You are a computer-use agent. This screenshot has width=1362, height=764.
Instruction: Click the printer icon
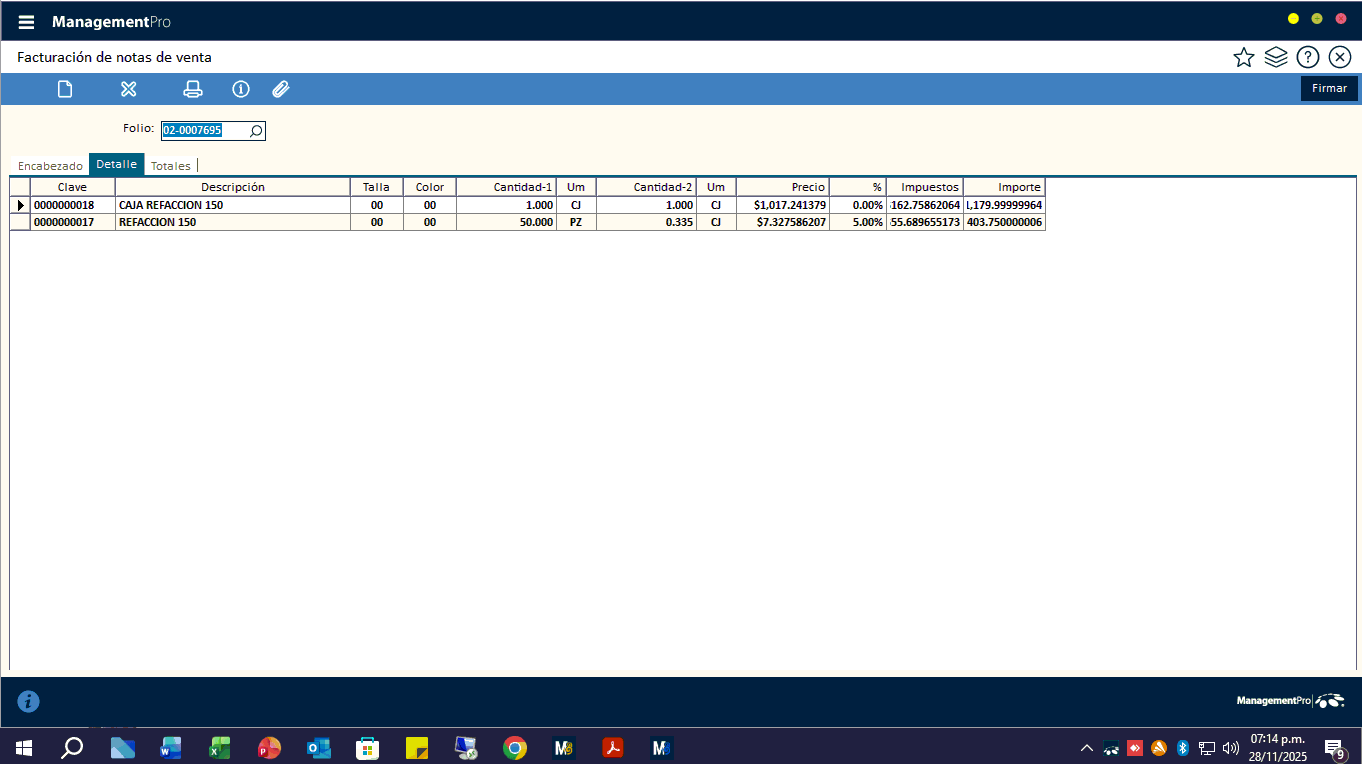[193, 89]
